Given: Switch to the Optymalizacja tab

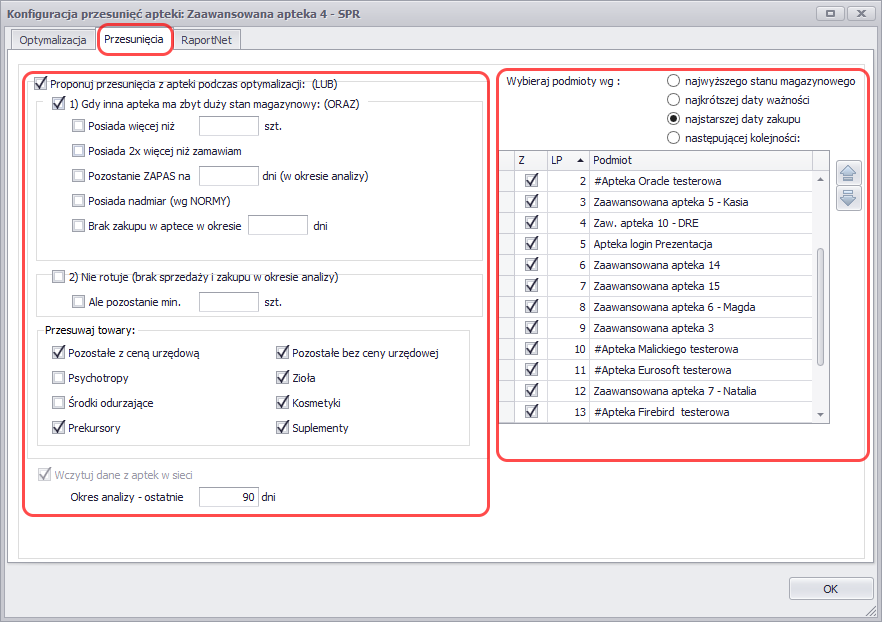Looking at the screenshot, I should 53,40.
